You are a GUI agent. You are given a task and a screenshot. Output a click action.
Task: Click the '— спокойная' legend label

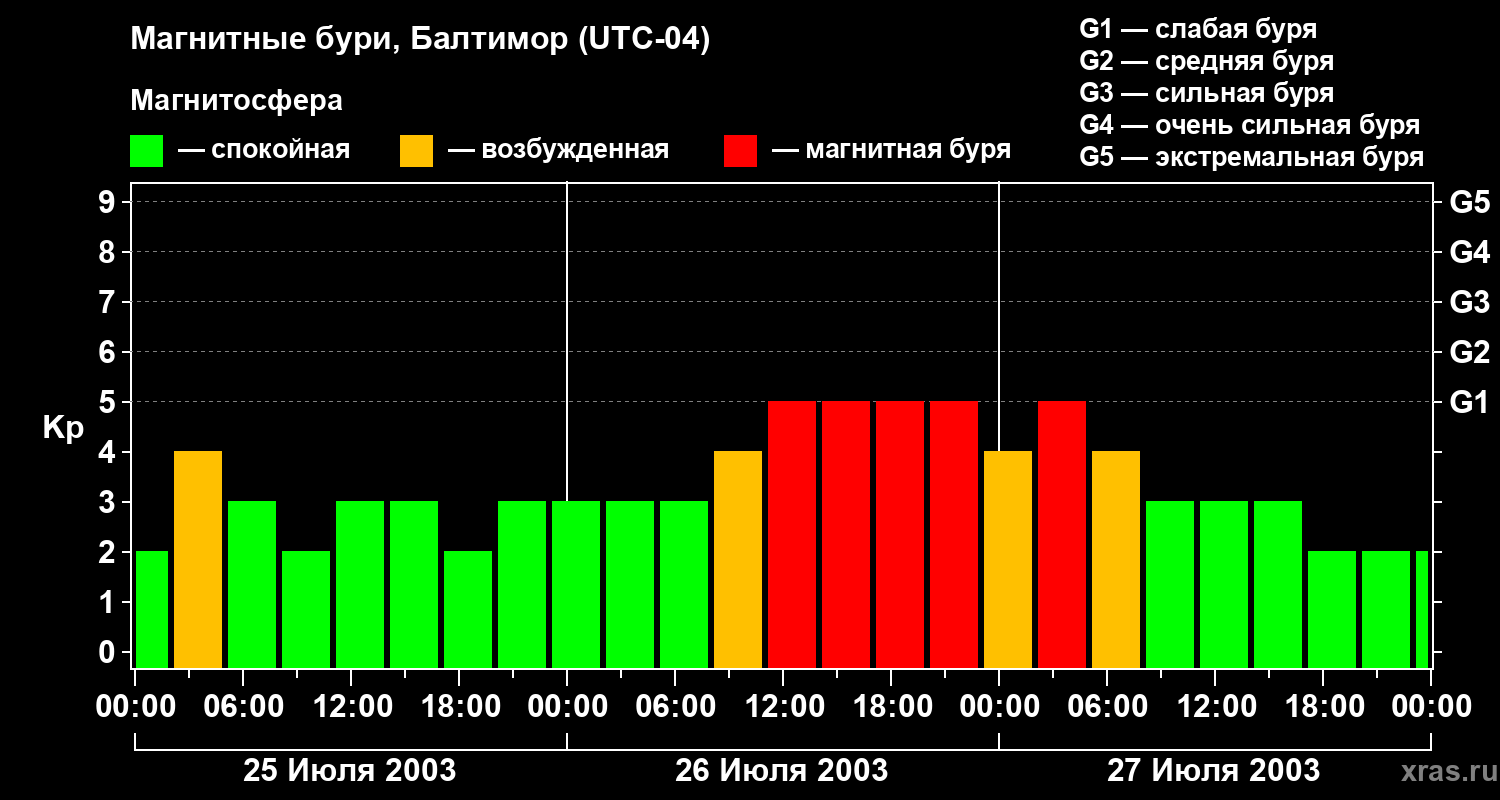point(264,150)
